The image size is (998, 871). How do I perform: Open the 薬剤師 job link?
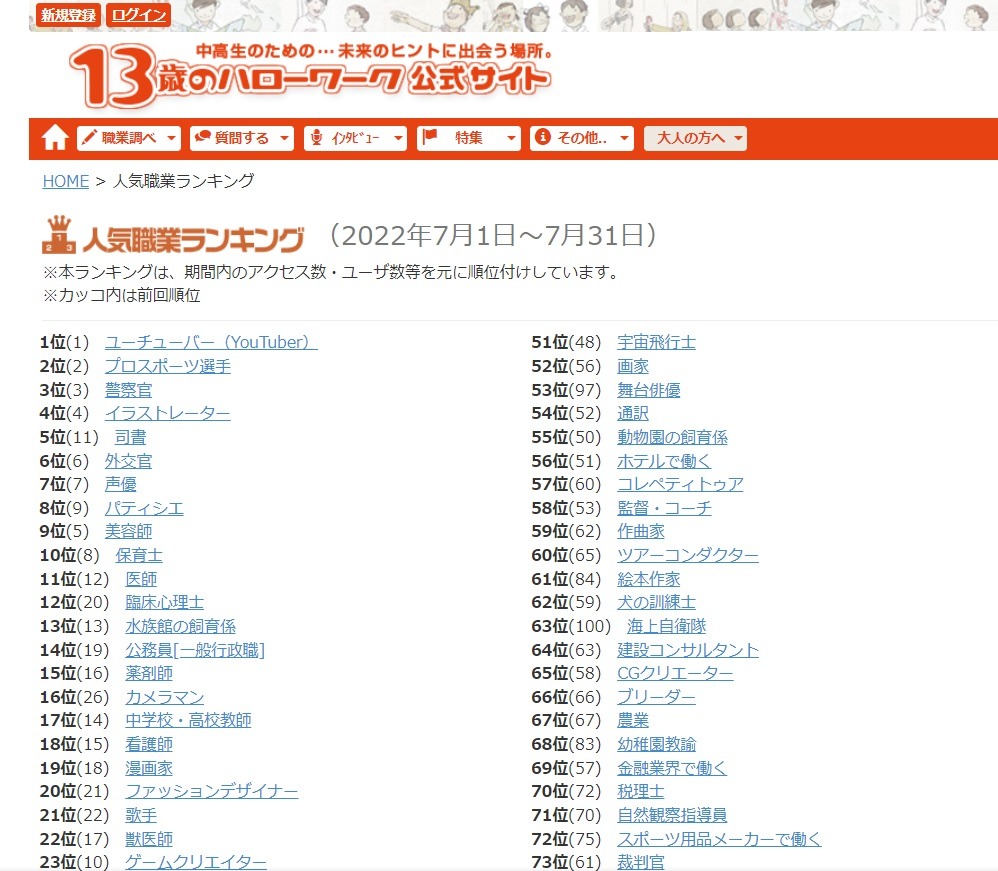click(149, 674)
